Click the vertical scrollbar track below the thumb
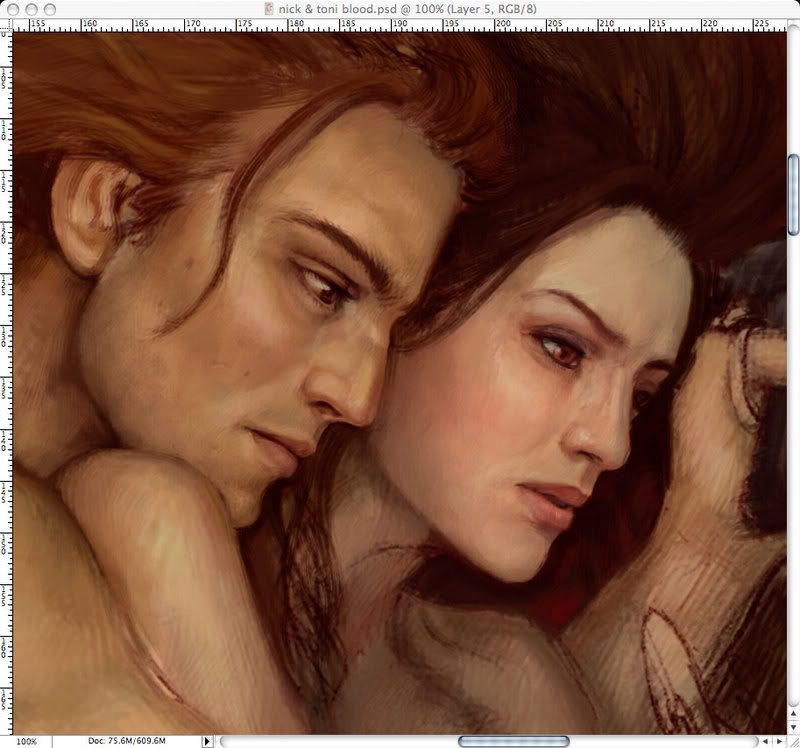 793,450
